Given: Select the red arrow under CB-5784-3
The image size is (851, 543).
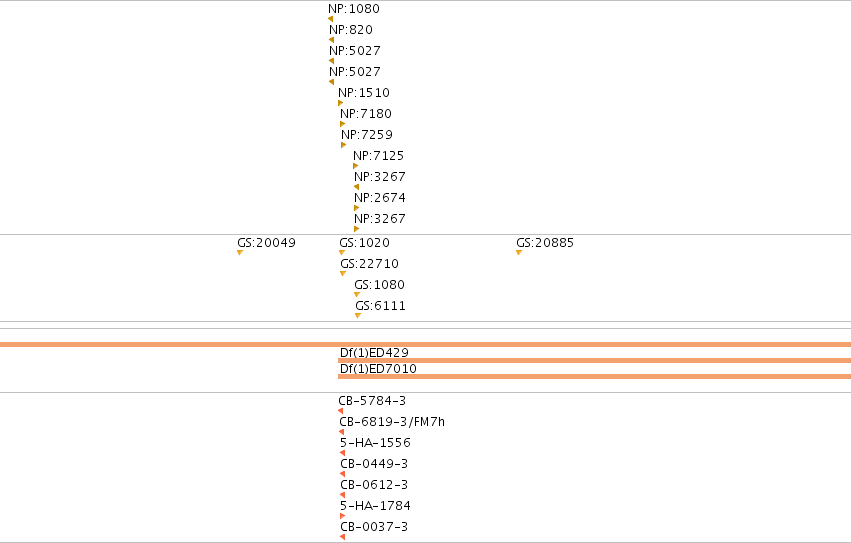Looking at the screenshot, I should tap(341, 411).
